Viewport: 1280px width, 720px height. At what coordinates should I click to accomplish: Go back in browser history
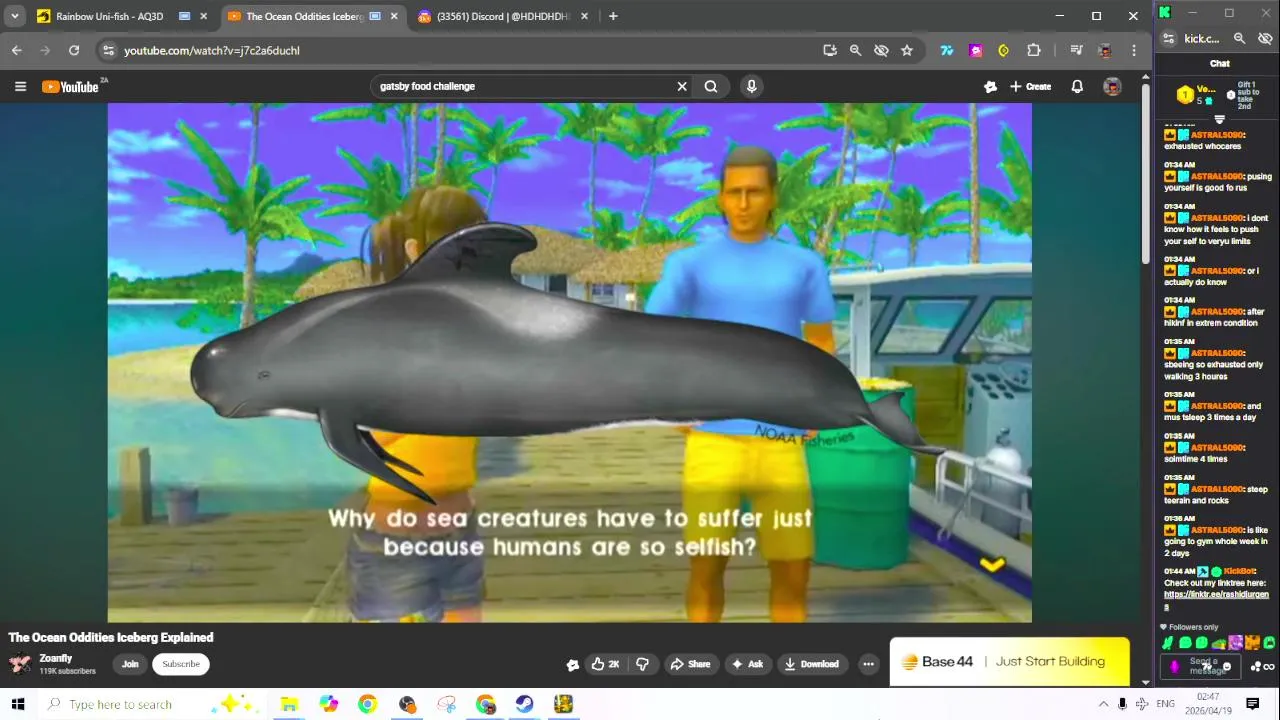coord(17,50)
